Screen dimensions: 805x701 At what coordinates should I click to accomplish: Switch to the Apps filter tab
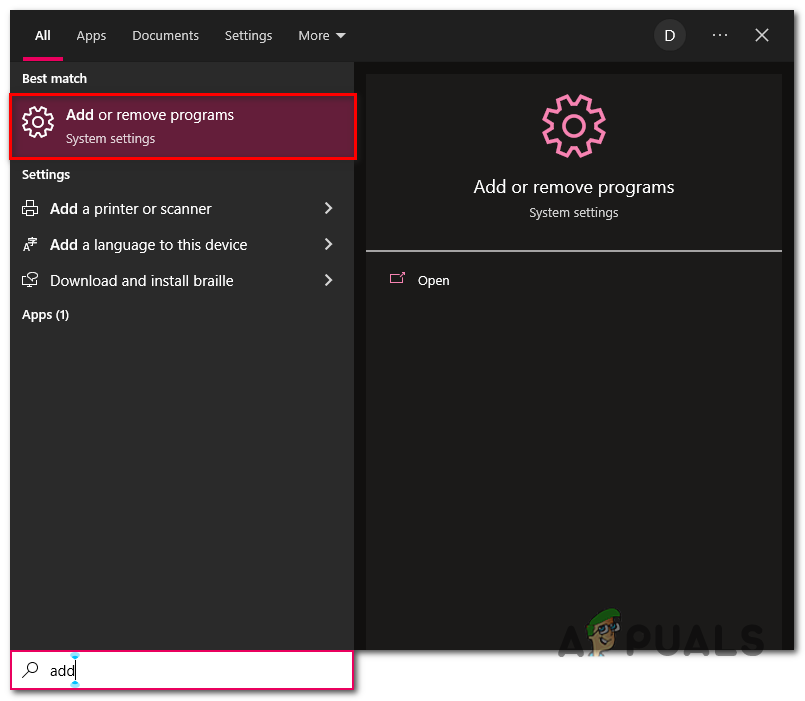click(91, 35)
